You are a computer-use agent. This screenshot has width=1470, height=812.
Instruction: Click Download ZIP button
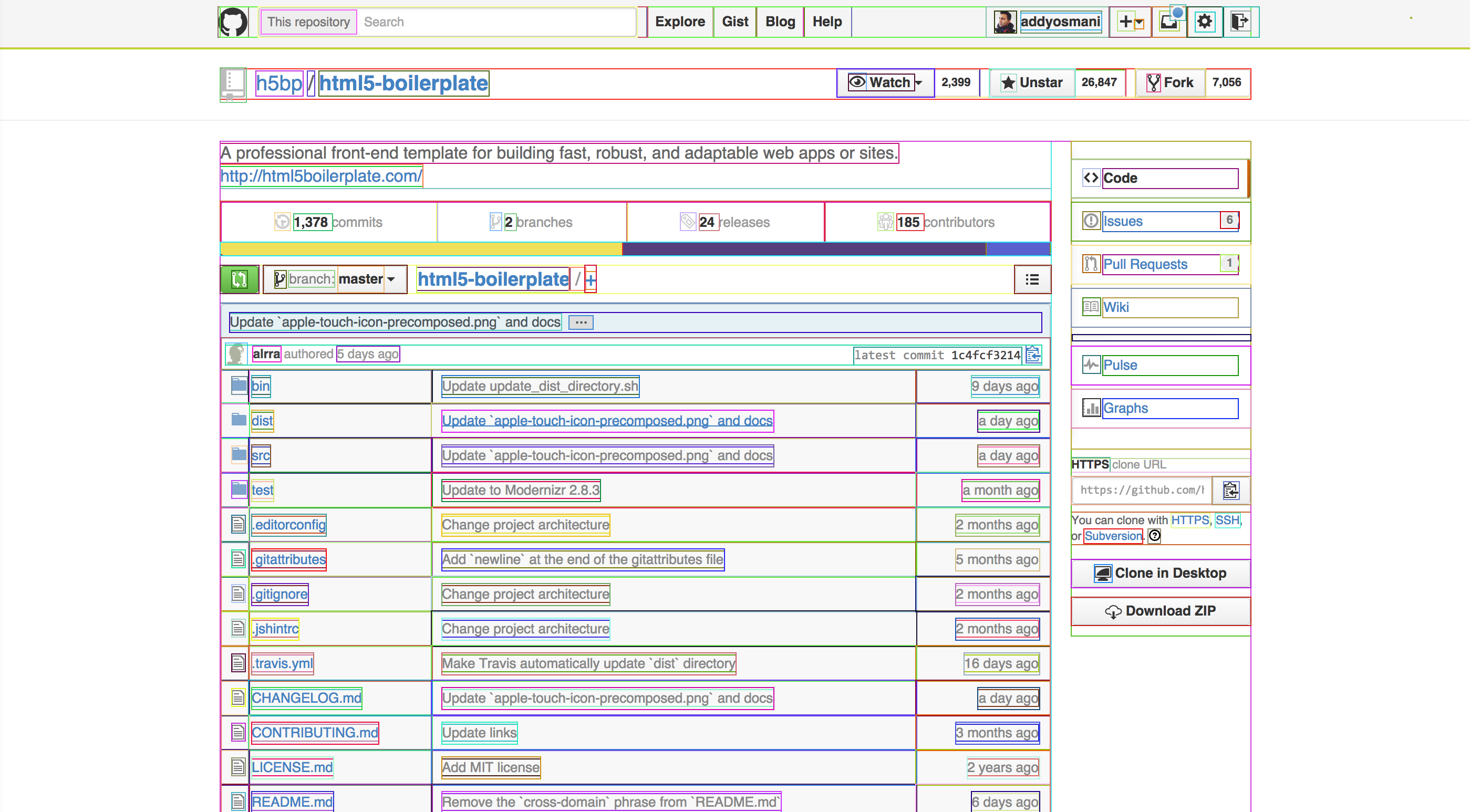[1160, 610]
